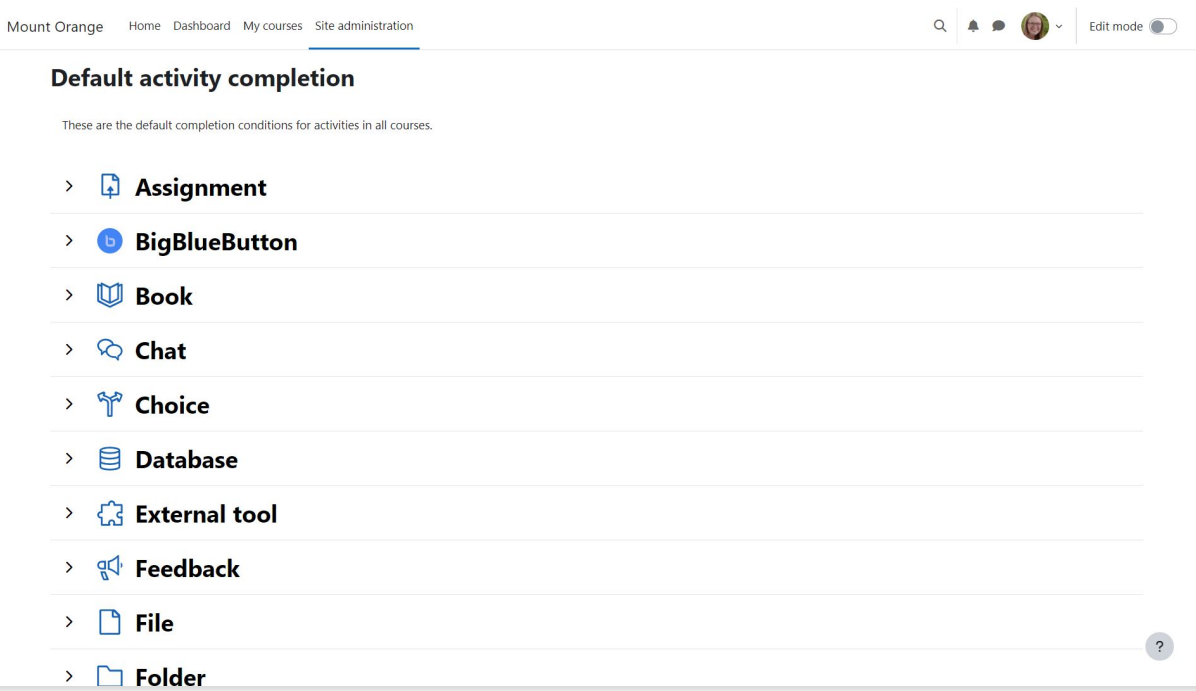Click the Mount Orange site name

[x=55, y=27]
